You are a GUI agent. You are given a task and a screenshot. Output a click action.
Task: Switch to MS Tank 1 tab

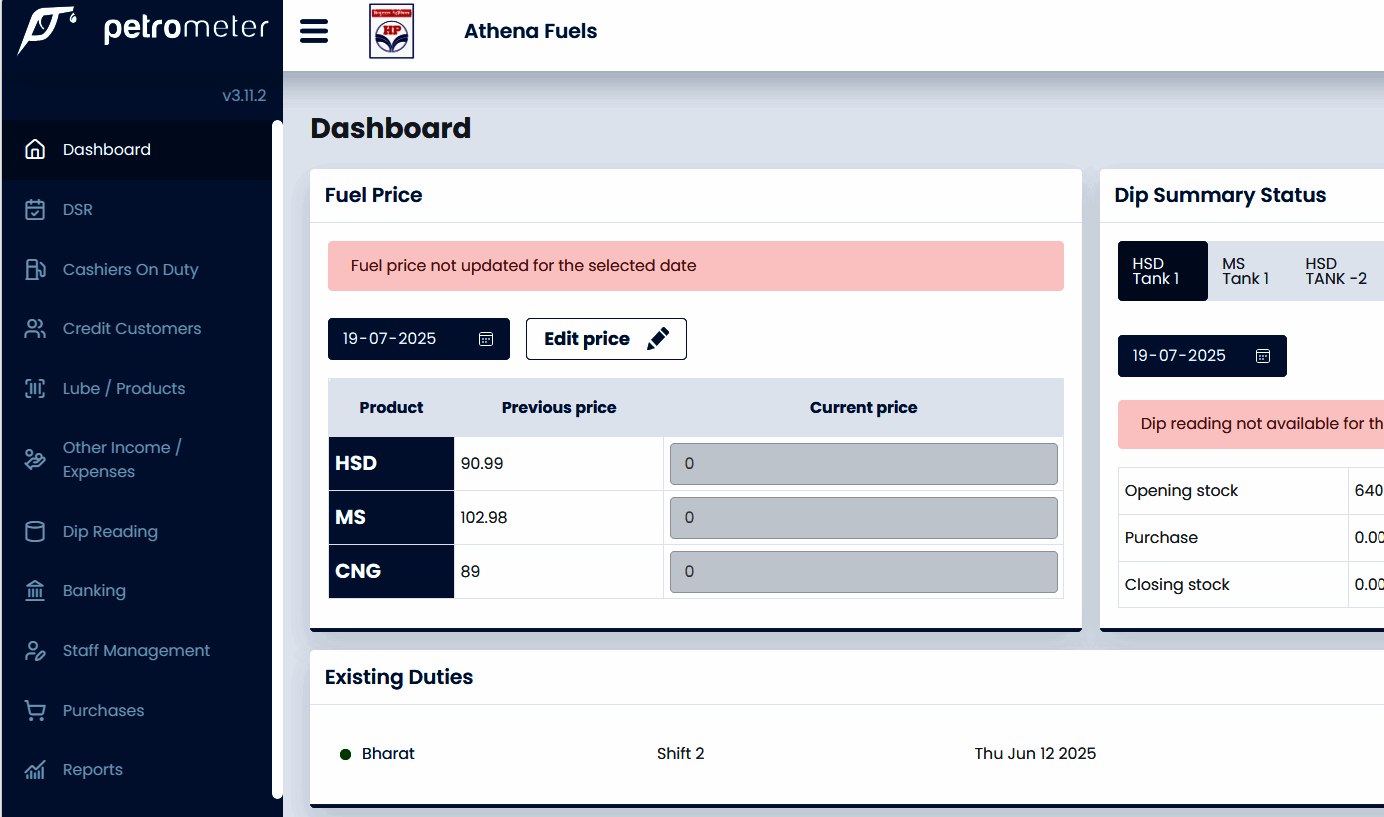1245,271
